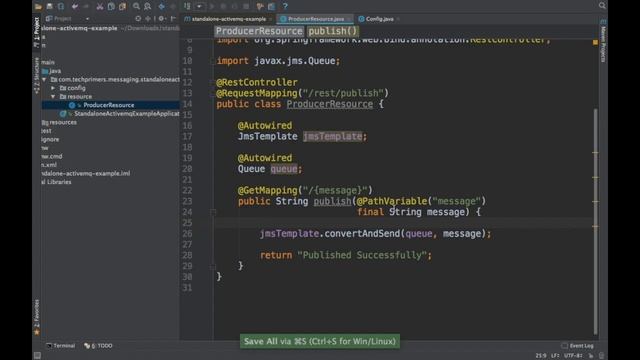The width and height of the screenshot is (640, 360).
Task: Switch to ProducerResource.java editor tab
Action: click(x=316, y=19)
